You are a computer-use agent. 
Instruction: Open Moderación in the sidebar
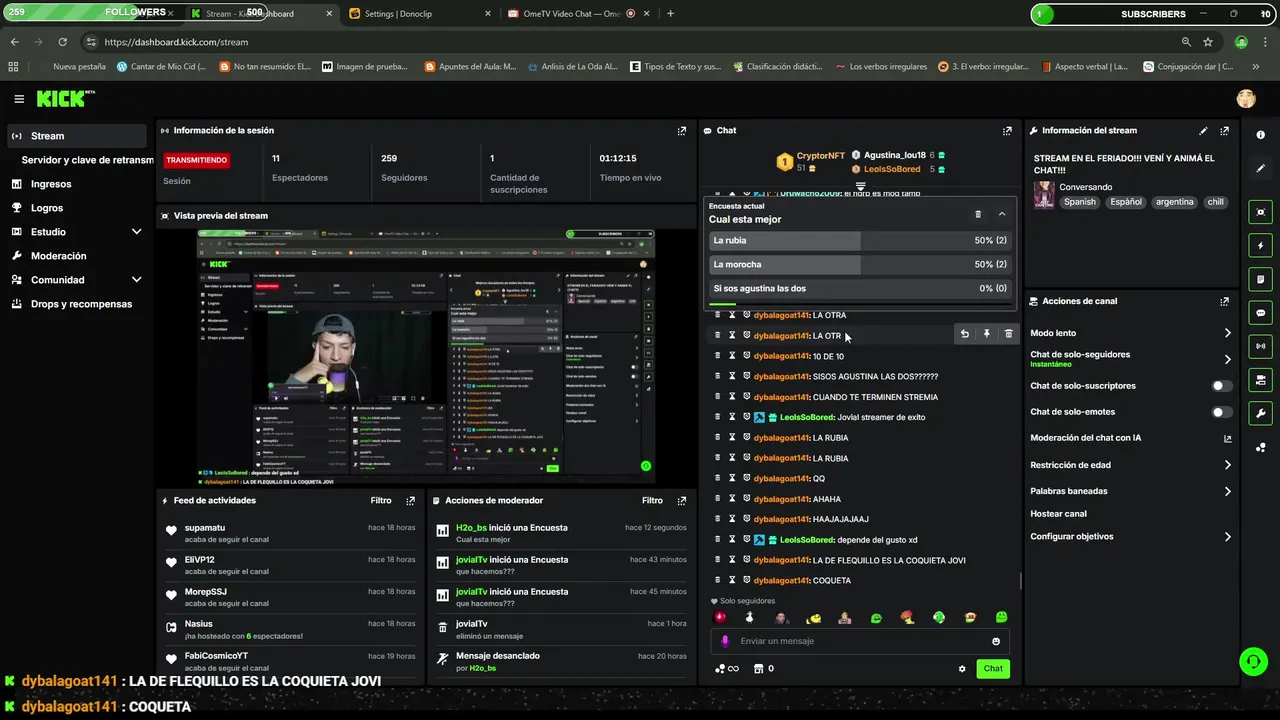click(x=78, y=256)
